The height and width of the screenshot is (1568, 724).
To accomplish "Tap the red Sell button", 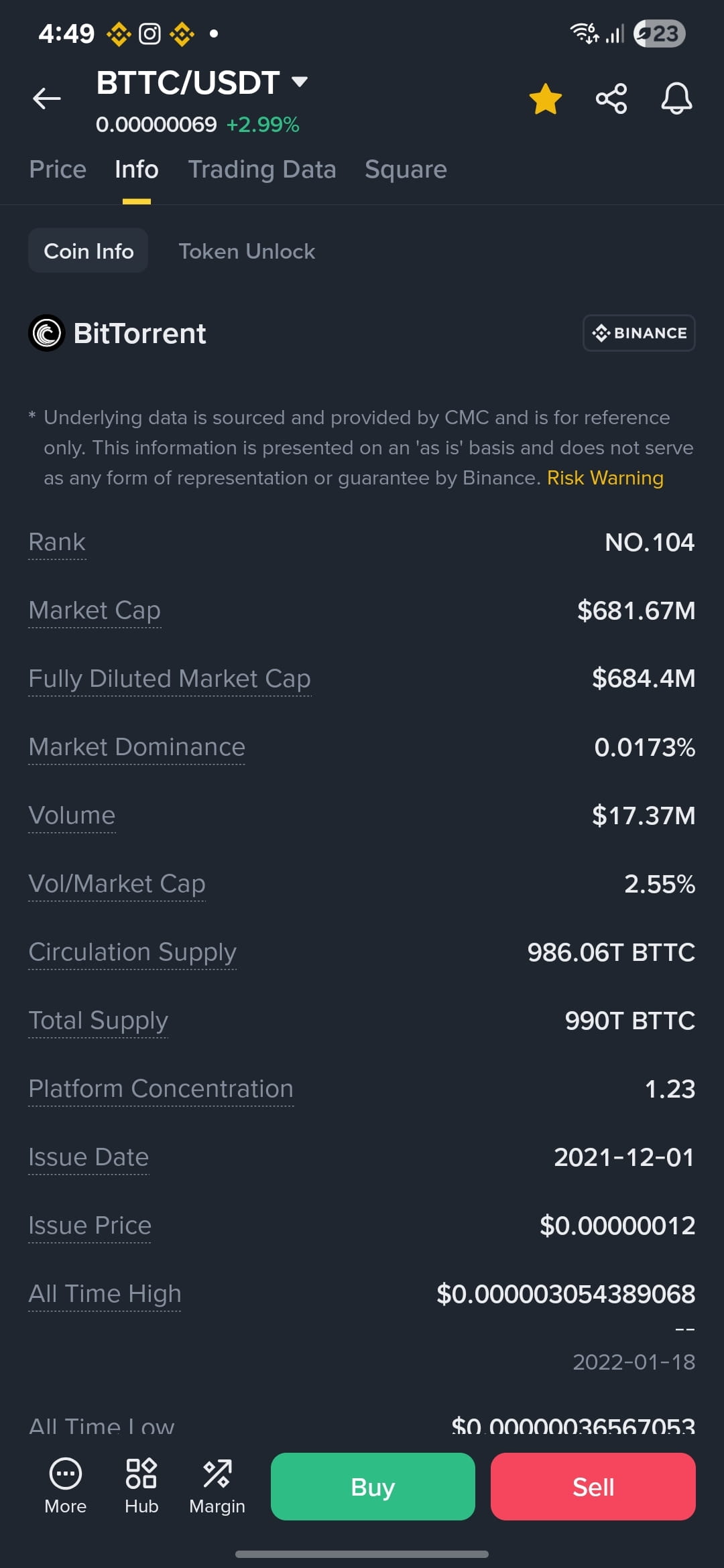I will (x=593, y=1486).
